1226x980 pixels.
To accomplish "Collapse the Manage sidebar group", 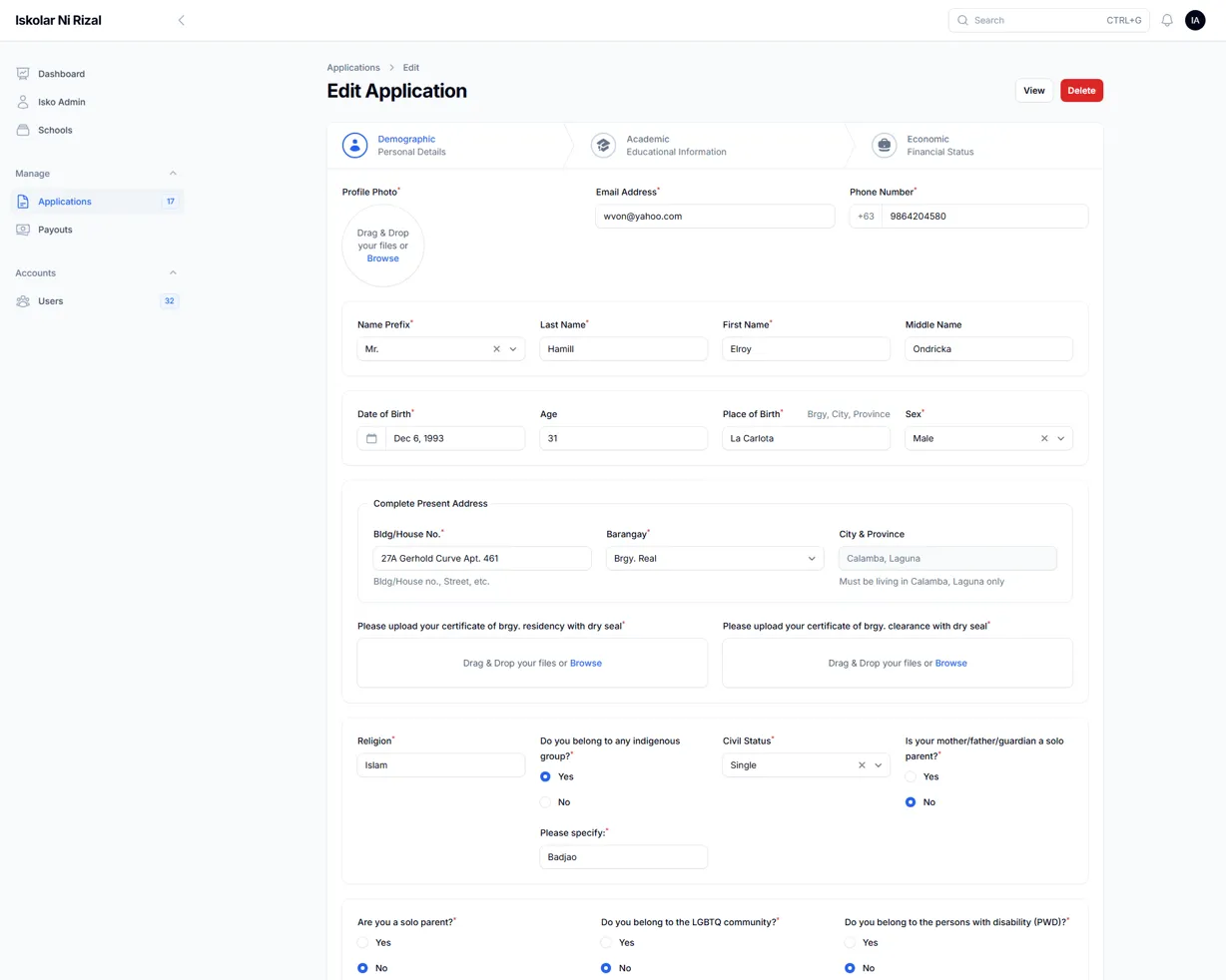I will 173,174.
